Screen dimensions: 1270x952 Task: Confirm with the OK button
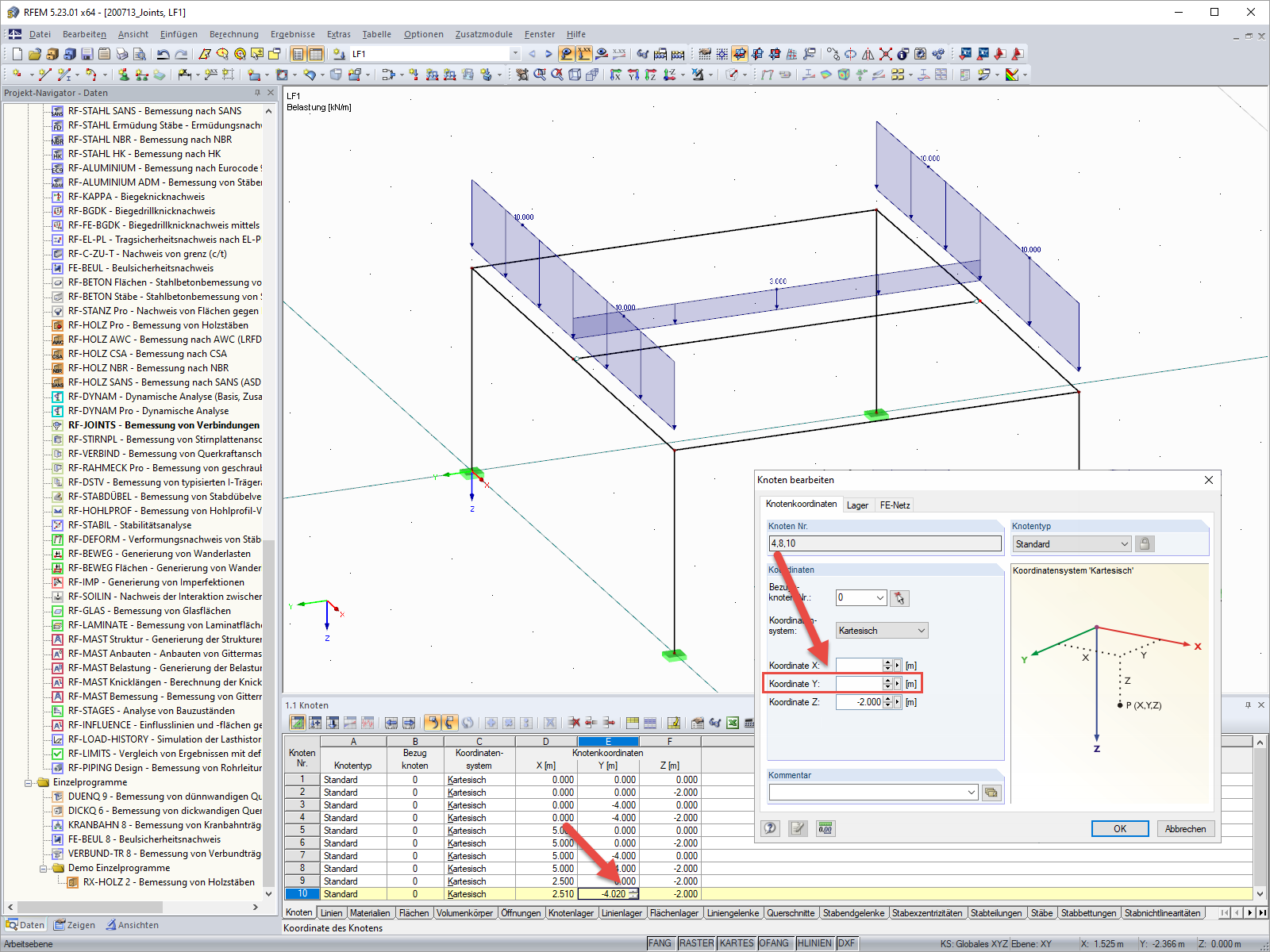click(1119, 828)
